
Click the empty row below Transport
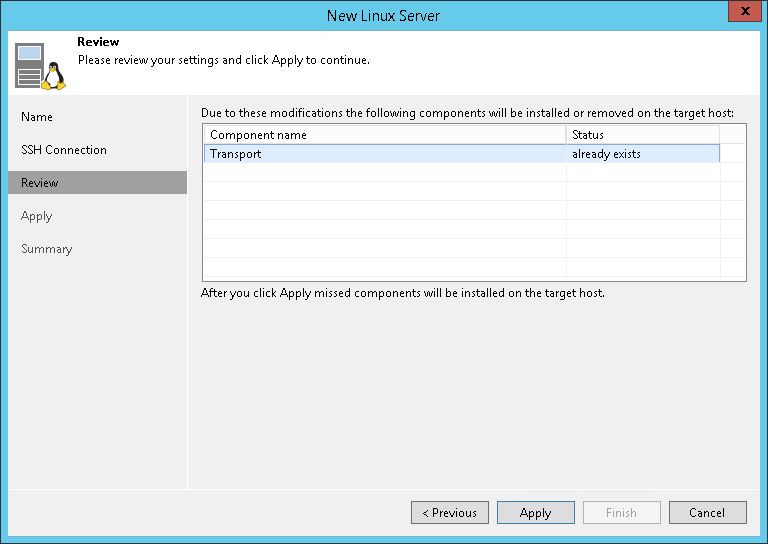point(385,173)
